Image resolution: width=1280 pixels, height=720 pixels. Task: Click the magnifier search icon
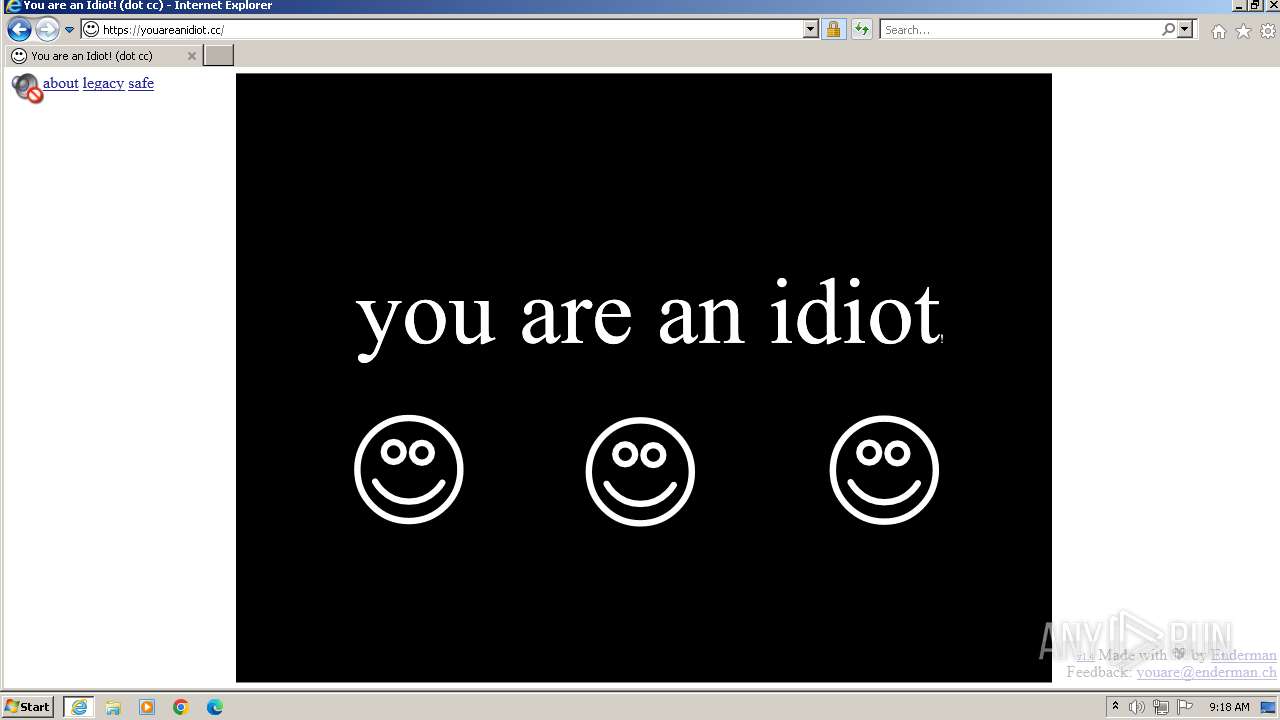pos(1168,30)
